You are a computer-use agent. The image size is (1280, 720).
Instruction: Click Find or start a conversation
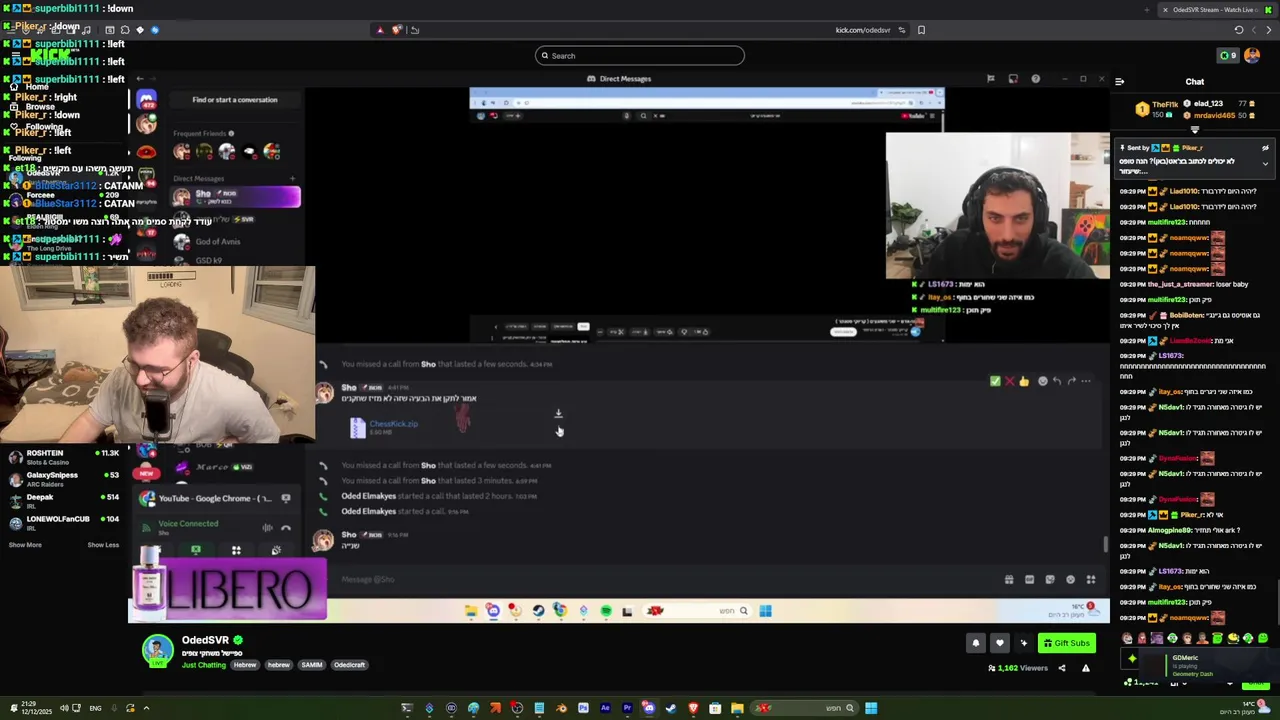[x=235, y=100]
